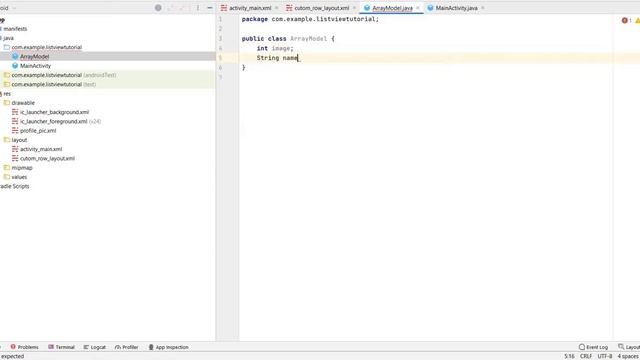Image resolution: width=640 pixels, height=360 pixels.
Task: Open the Profiler tool window
Action: point(127,347)
